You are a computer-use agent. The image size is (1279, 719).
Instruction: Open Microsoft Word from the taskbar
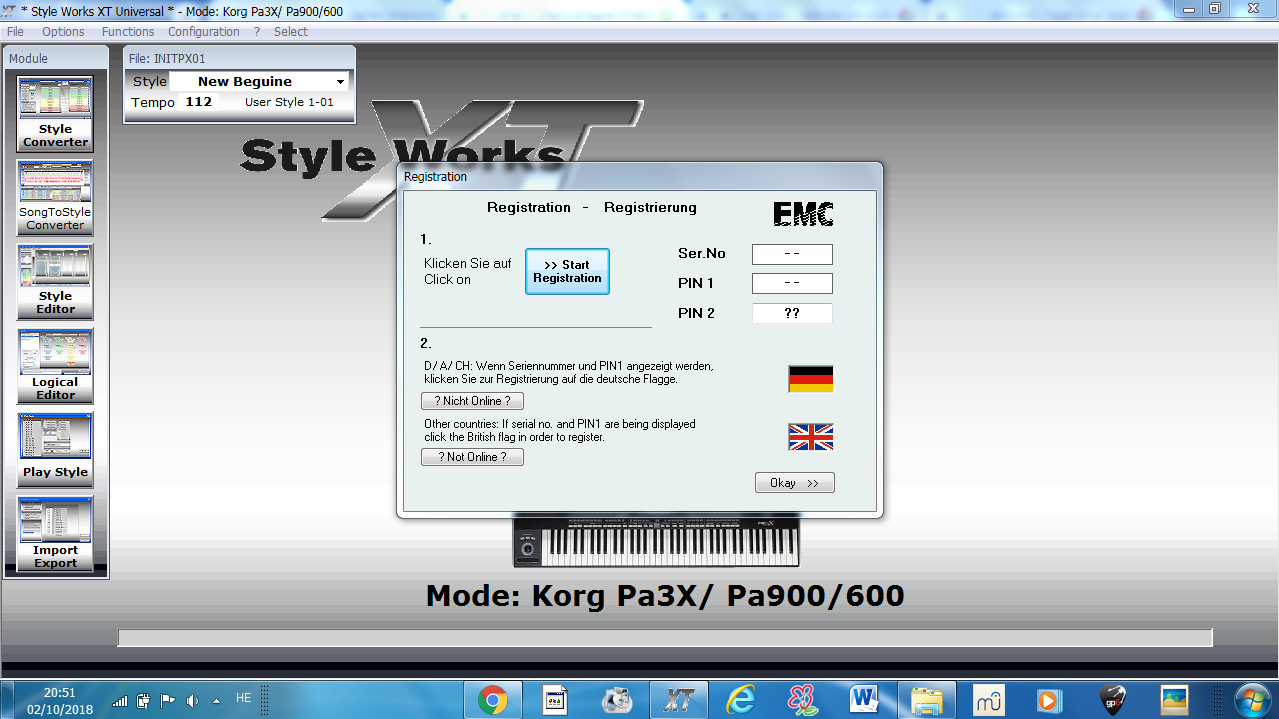(863, 700)
